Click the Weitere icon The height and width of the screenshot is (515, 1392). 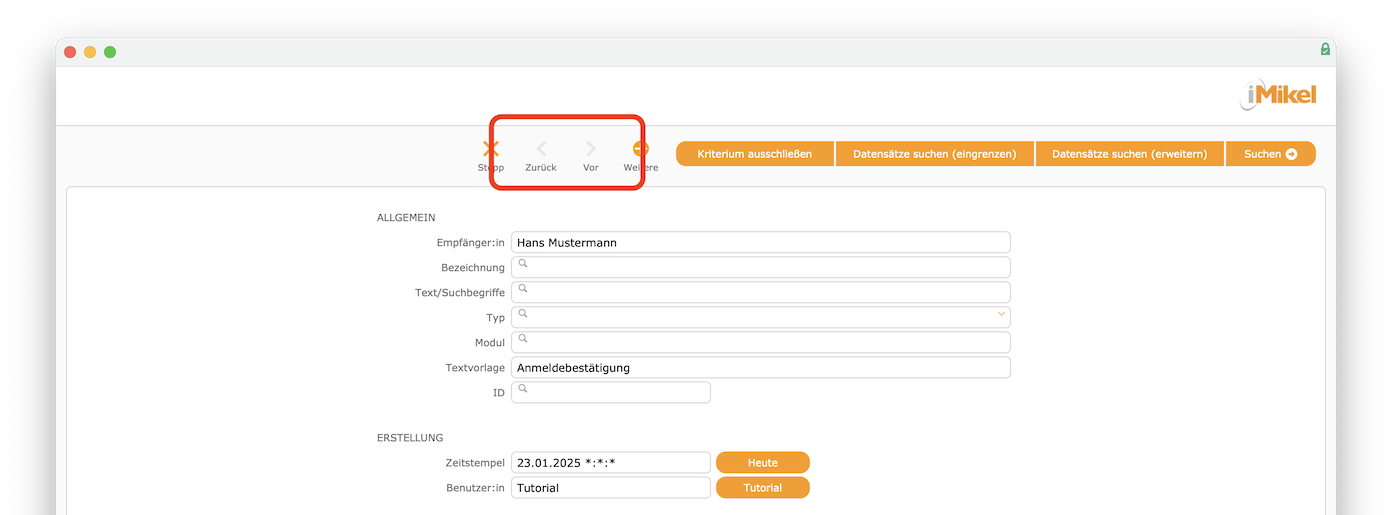click(641, 149)
